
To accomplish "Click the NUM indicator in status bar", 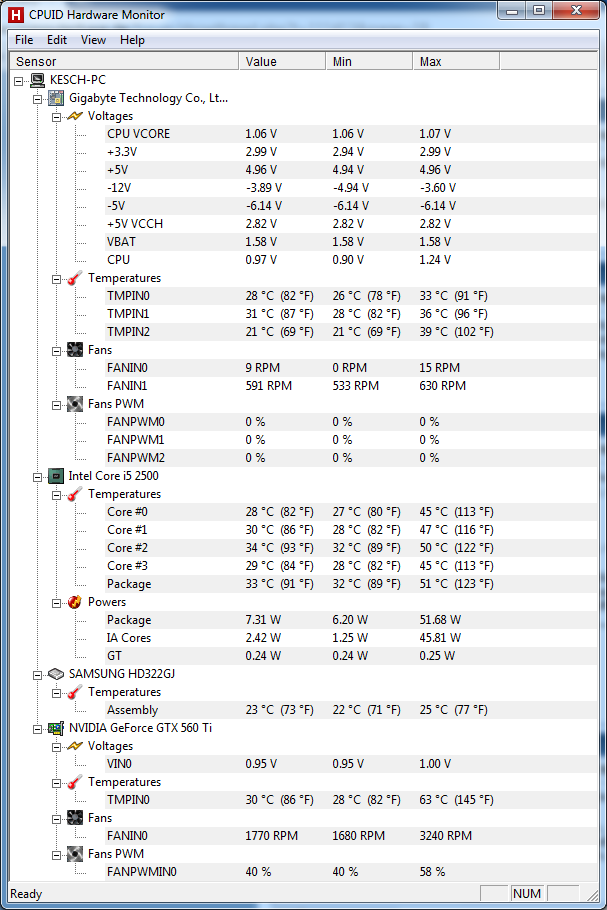I will click(527, 894).
